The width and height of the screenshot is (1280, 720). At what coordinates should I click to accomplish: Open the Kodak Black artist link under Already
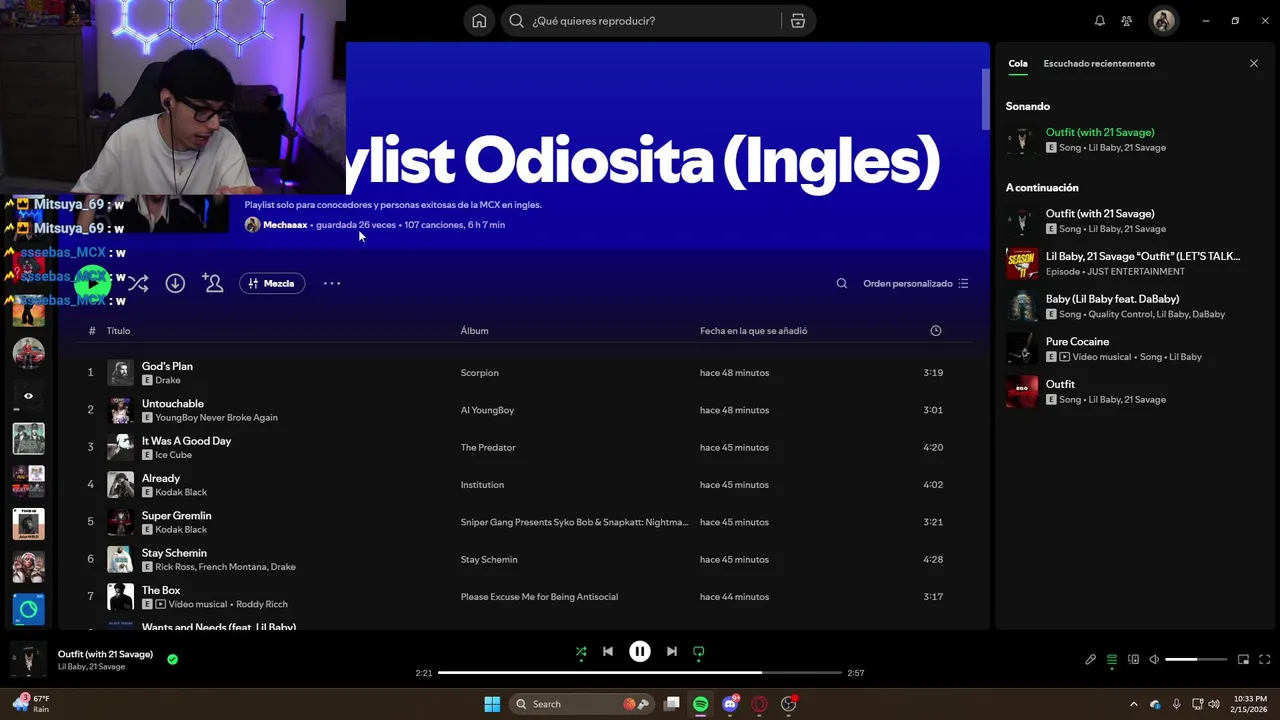tap(181, 492)
